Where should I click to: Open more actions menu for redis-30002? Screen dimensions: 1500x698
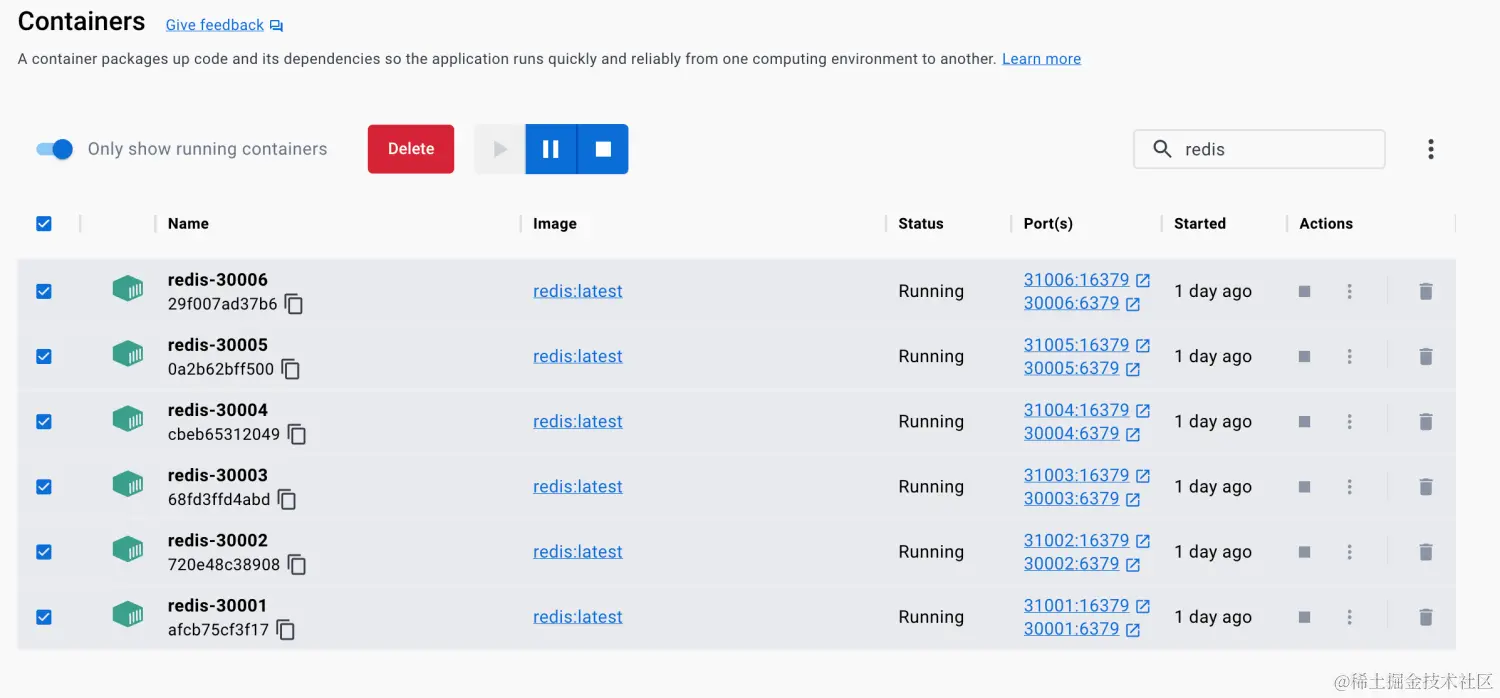click(1350, 551)
